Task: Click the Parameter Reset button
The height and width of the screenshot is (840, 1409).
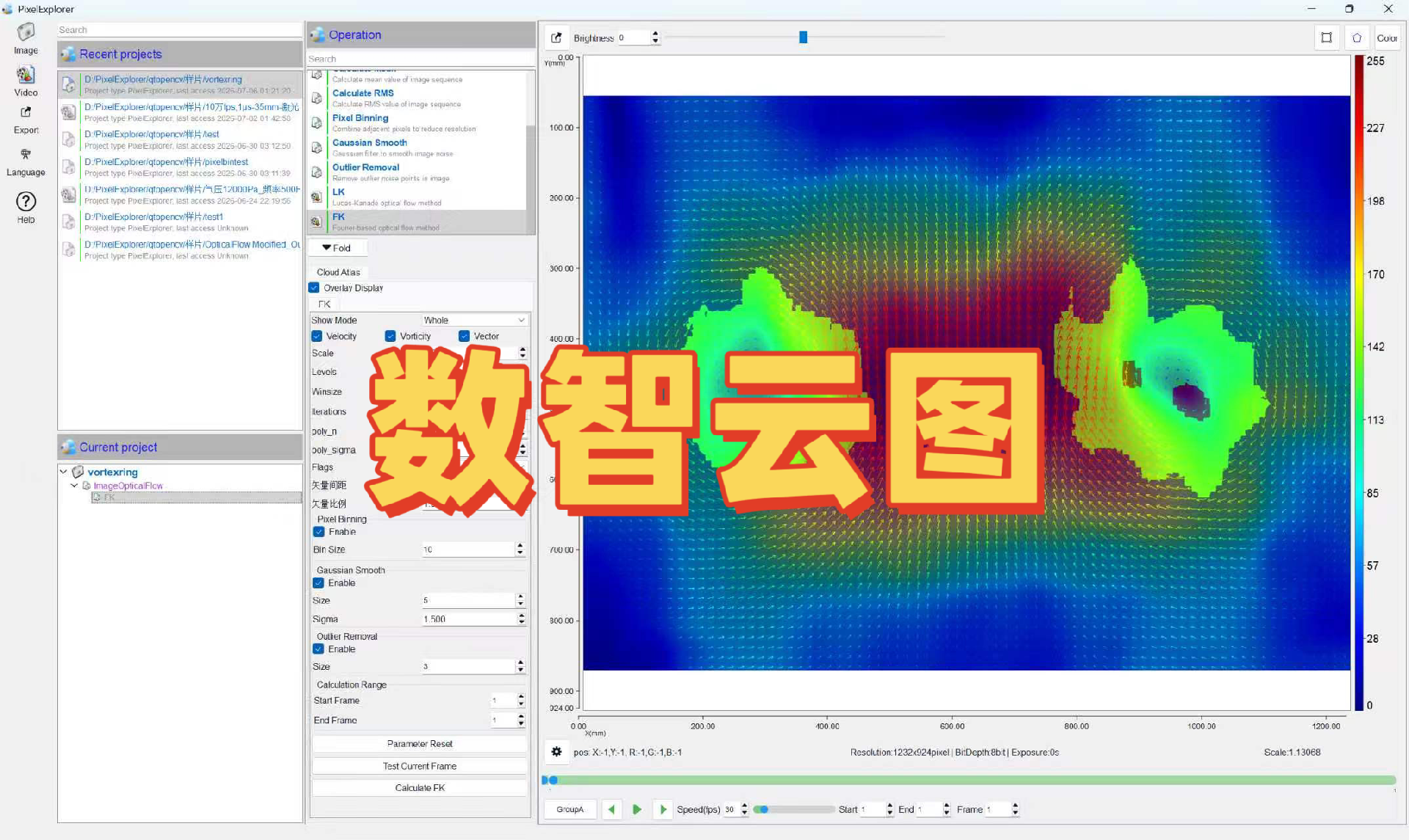Action: [x=420, y=744]
